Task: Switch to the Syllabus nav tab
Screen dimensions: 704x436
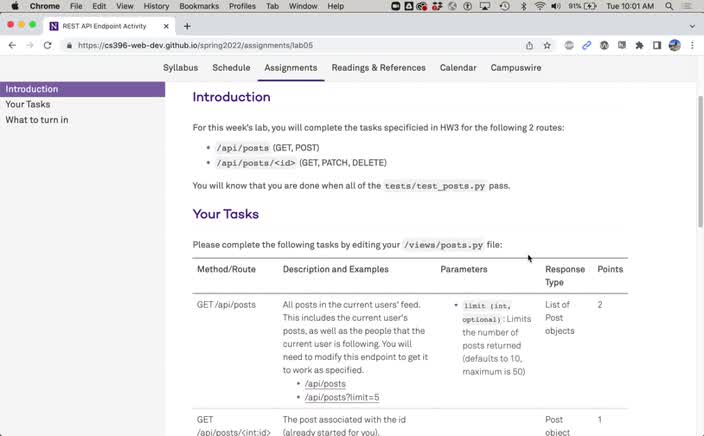Action: click(x=180, y=68)
